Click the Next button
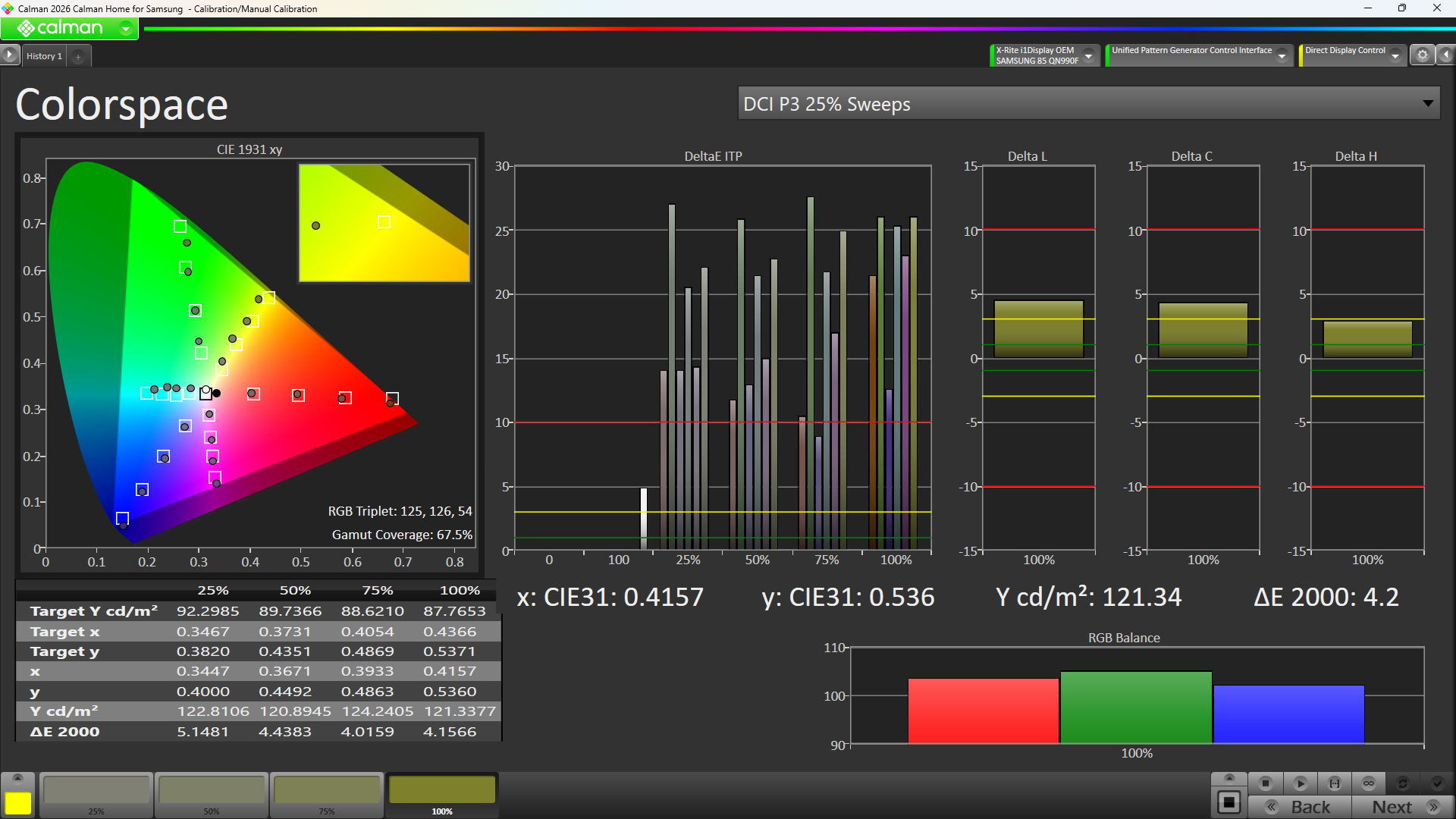The height and width of the screenshot is (819, 1456). pyautogui.click(x=1403, y=807)
